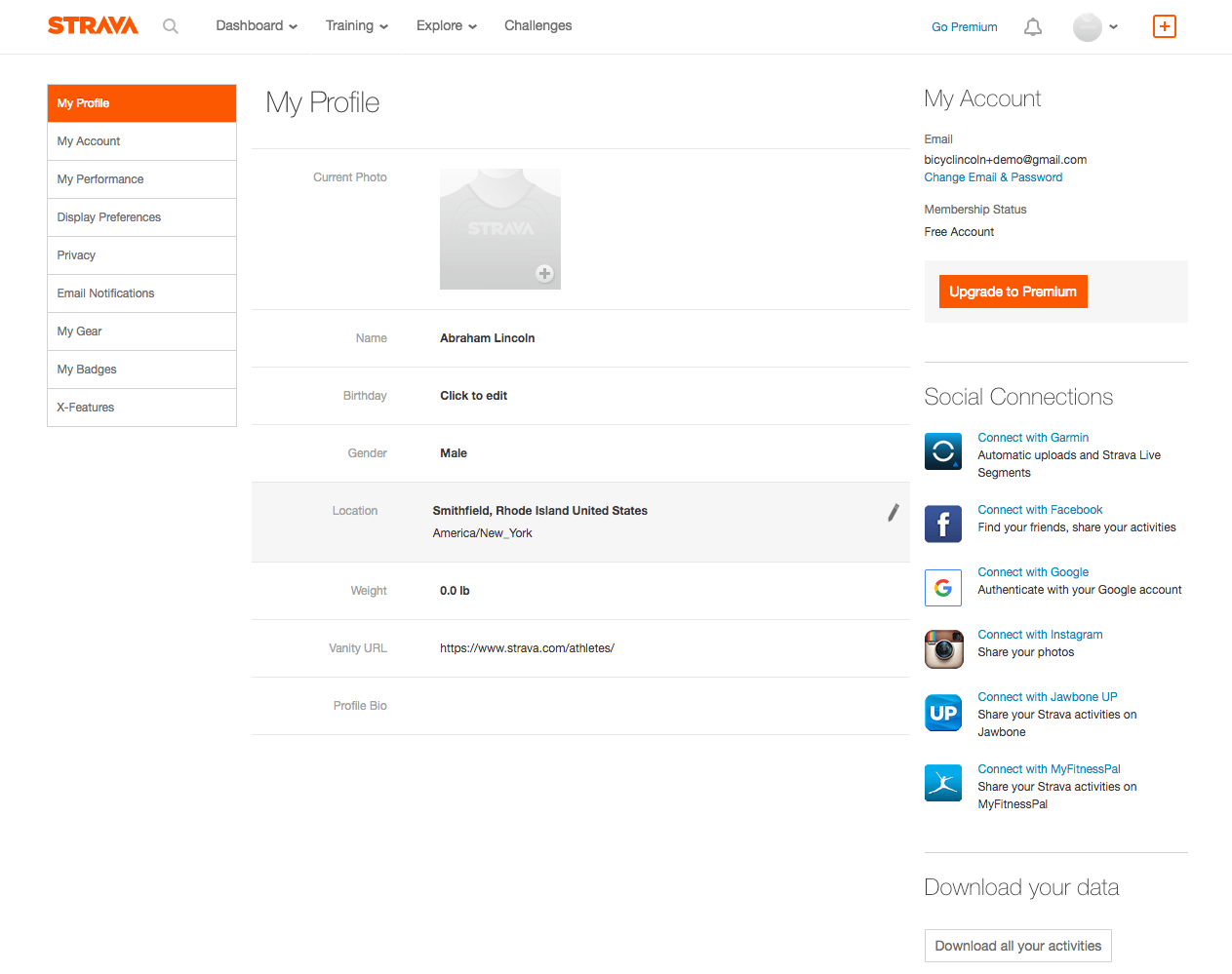Open the search magnifier icon
Viewport: 1232px width, 974px height.
tap(171, 26)
